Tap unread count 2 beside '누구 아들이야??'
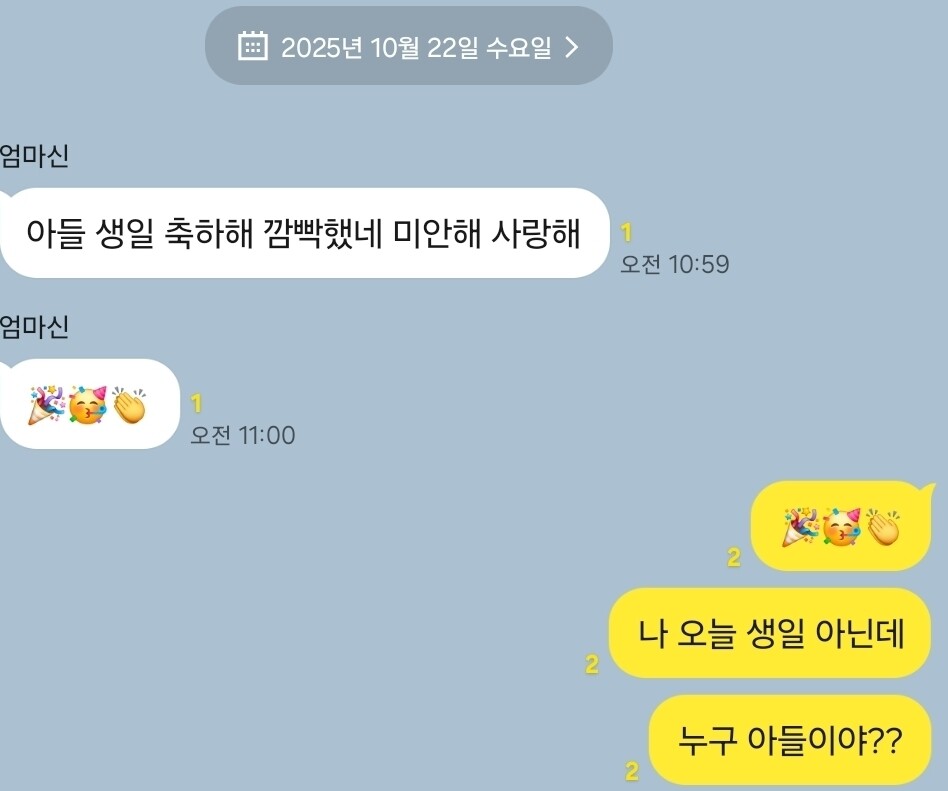This screenshot has width=948, height=791. click(632, 771)
